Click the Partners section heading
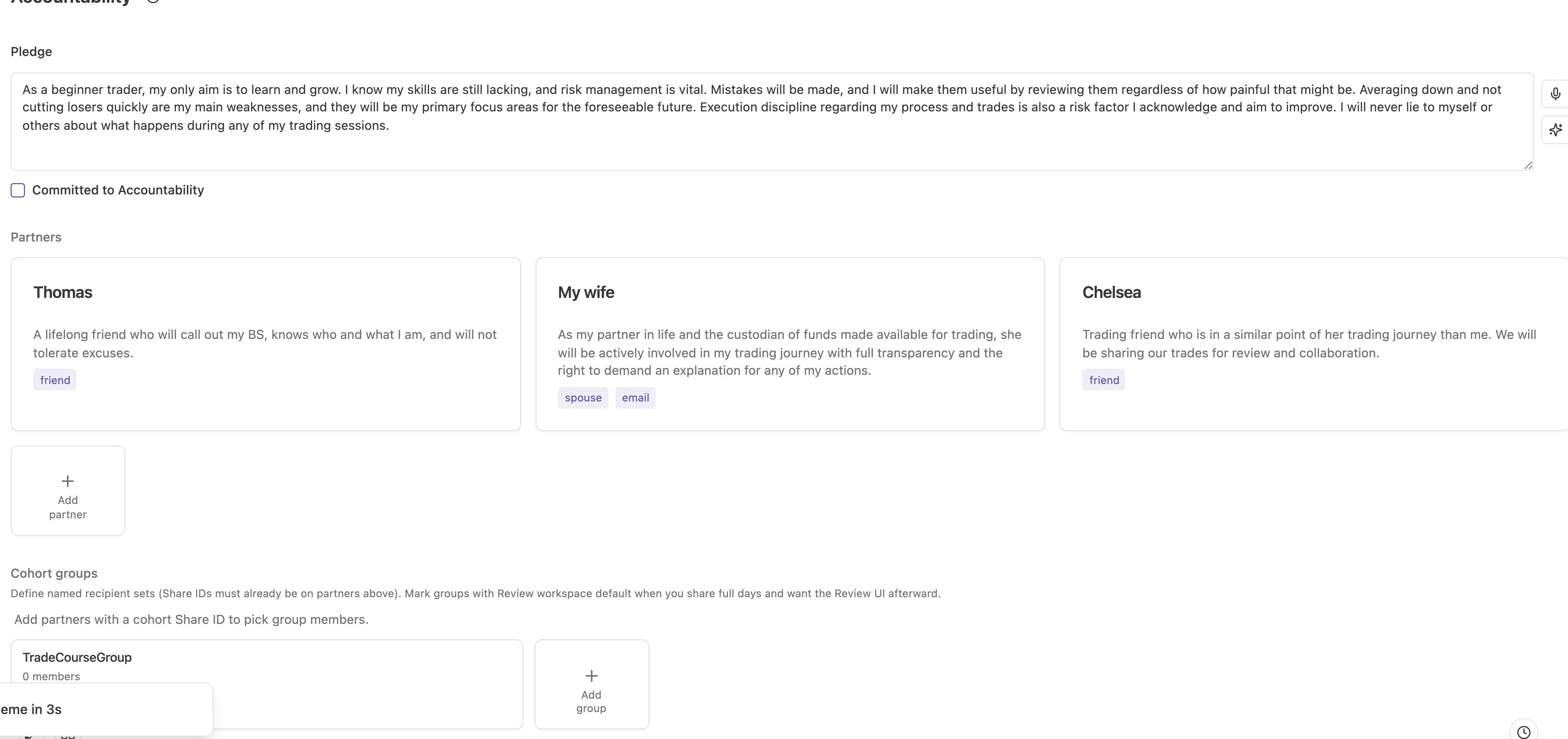This screenshot has height=739, width=1568. (x=36, y=237)
